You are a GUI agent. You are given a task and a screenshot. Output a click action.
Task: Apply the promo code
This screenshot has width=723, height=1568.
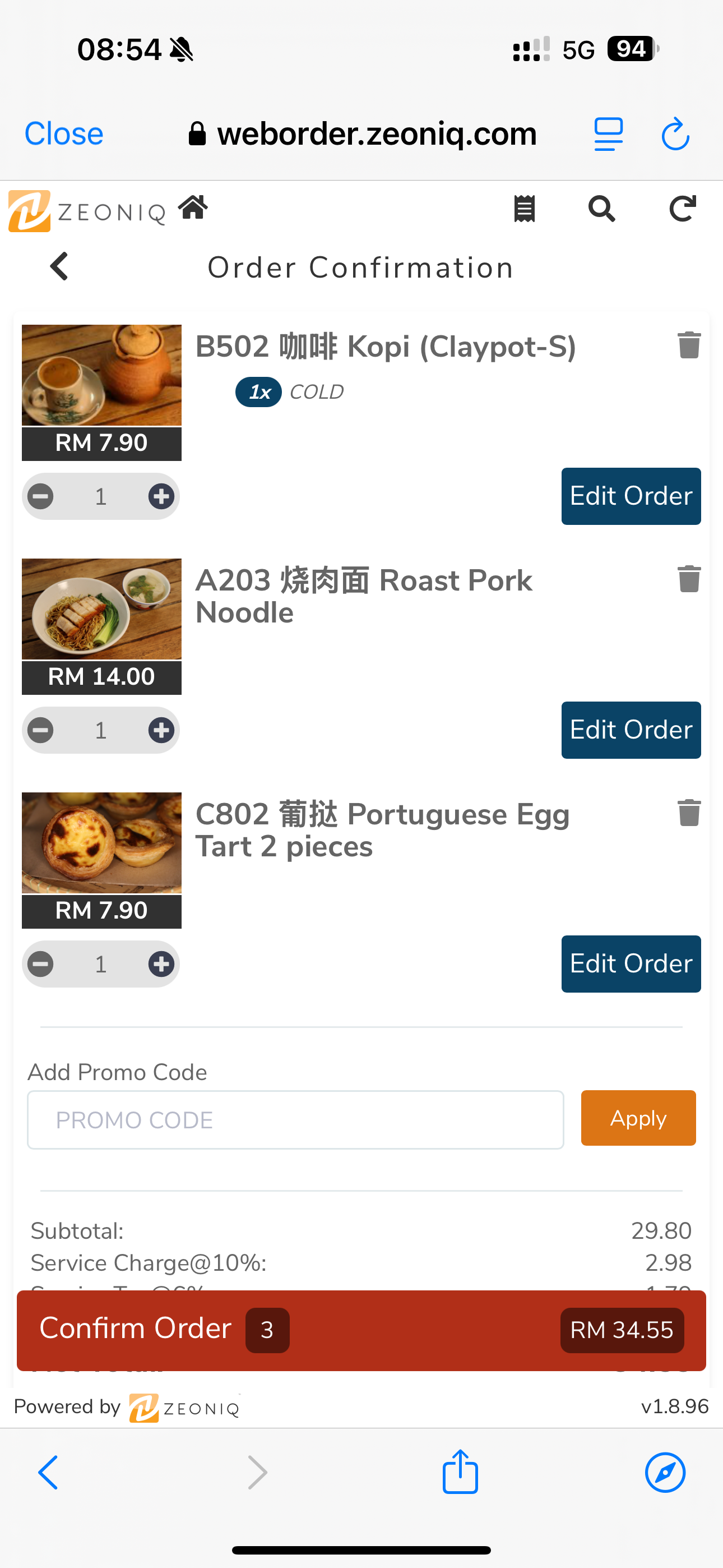[x=638, y=1118]
